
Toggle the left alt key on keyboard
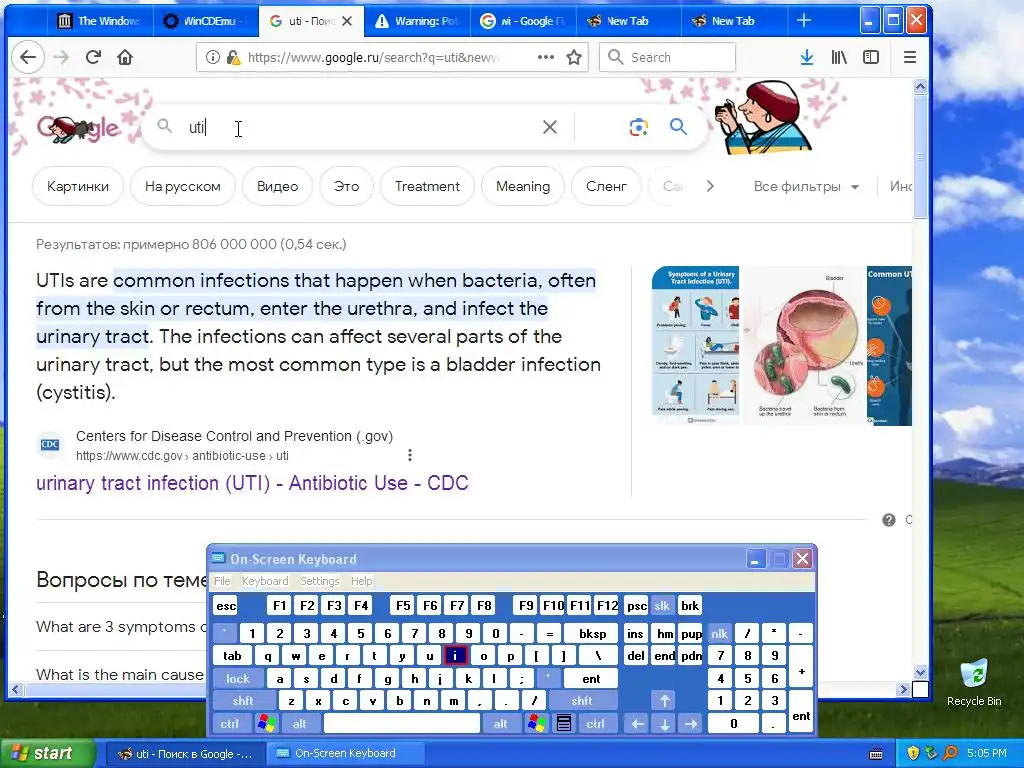point(299,724)
